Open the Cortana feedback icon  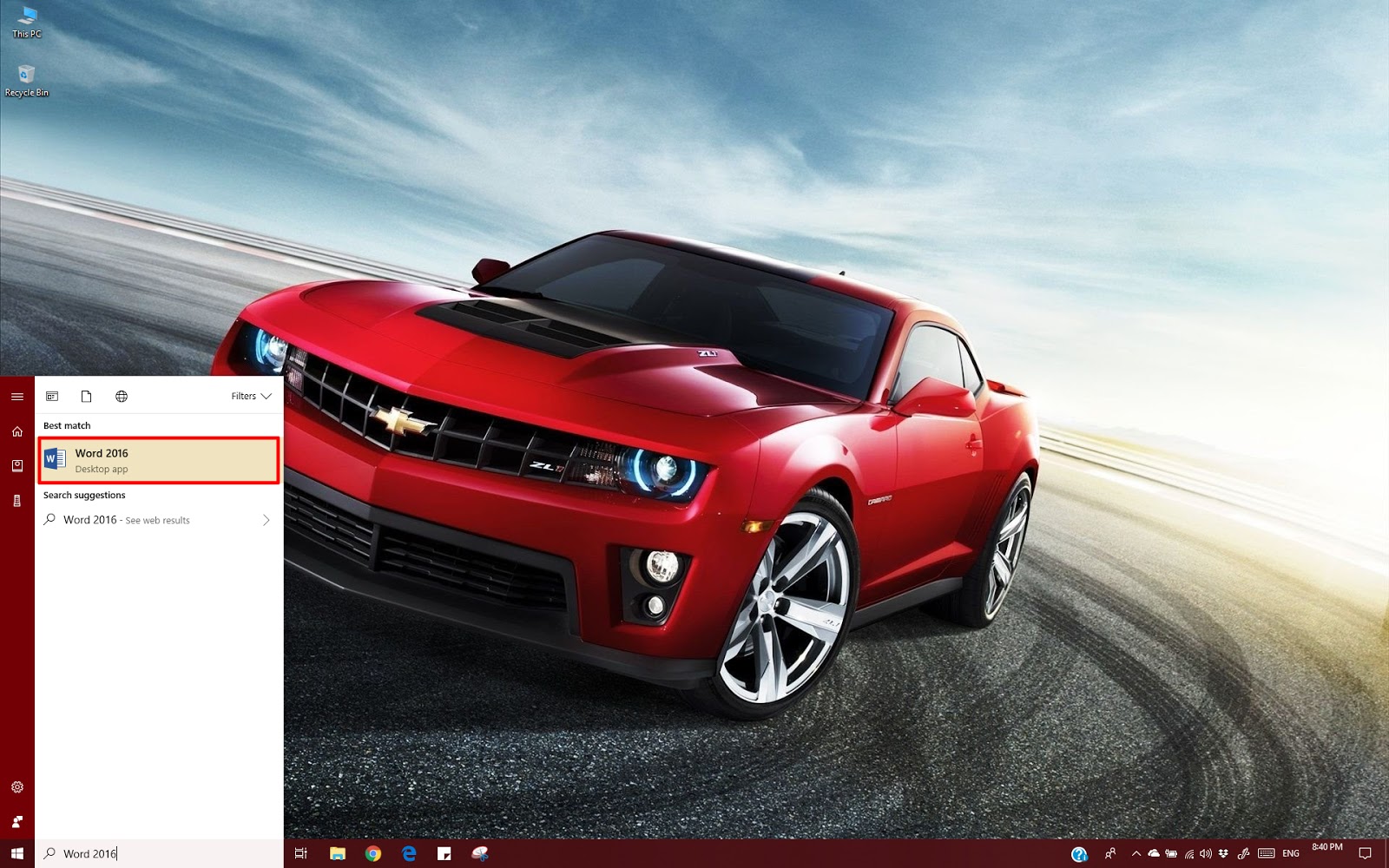tap(17, 821)
